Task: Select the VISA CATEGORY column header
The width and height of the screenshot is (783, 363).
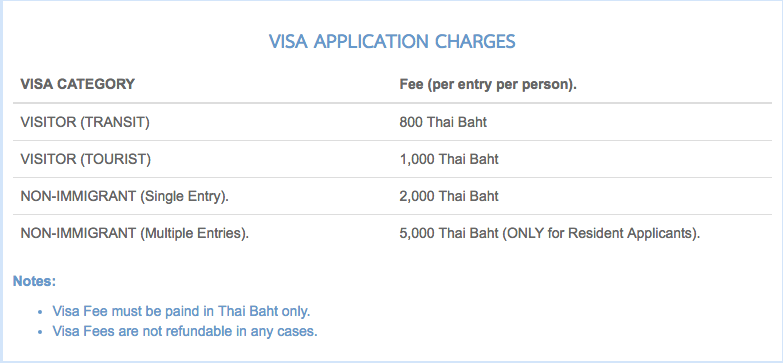Action: tap(77, 84)
